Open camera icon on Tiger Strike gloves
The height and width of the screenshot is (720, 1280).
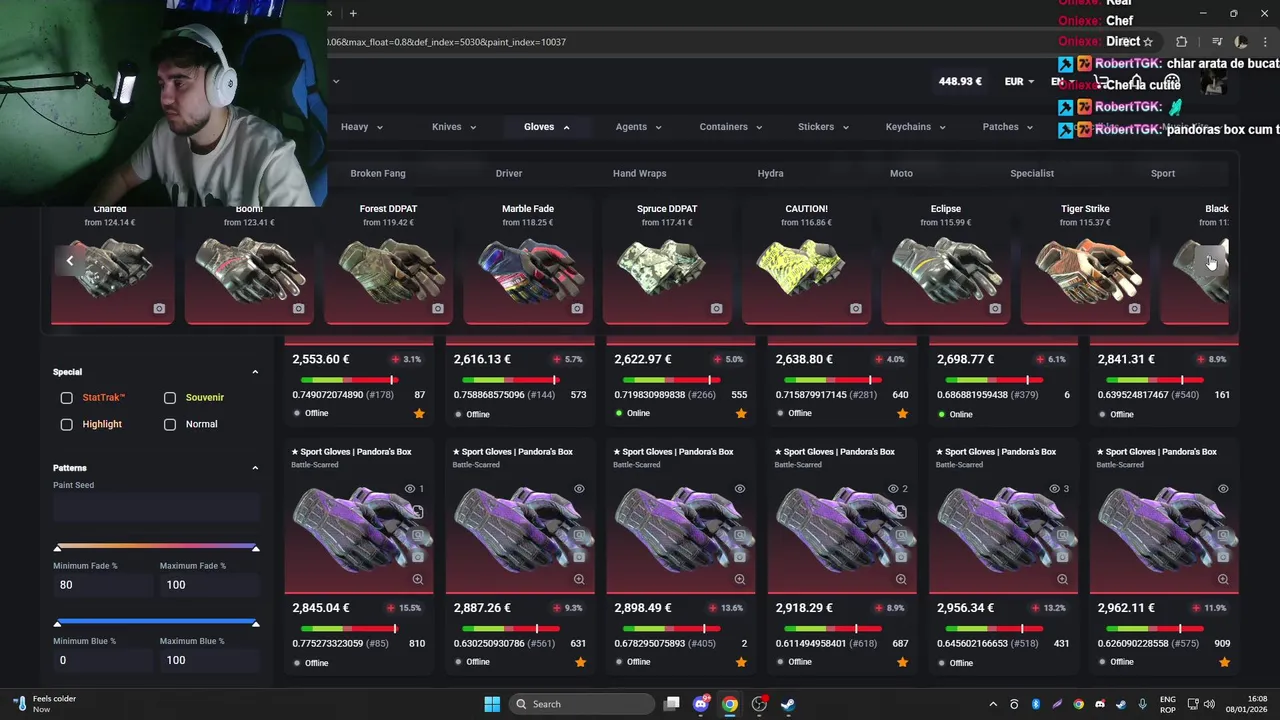tap(1134, 309)
